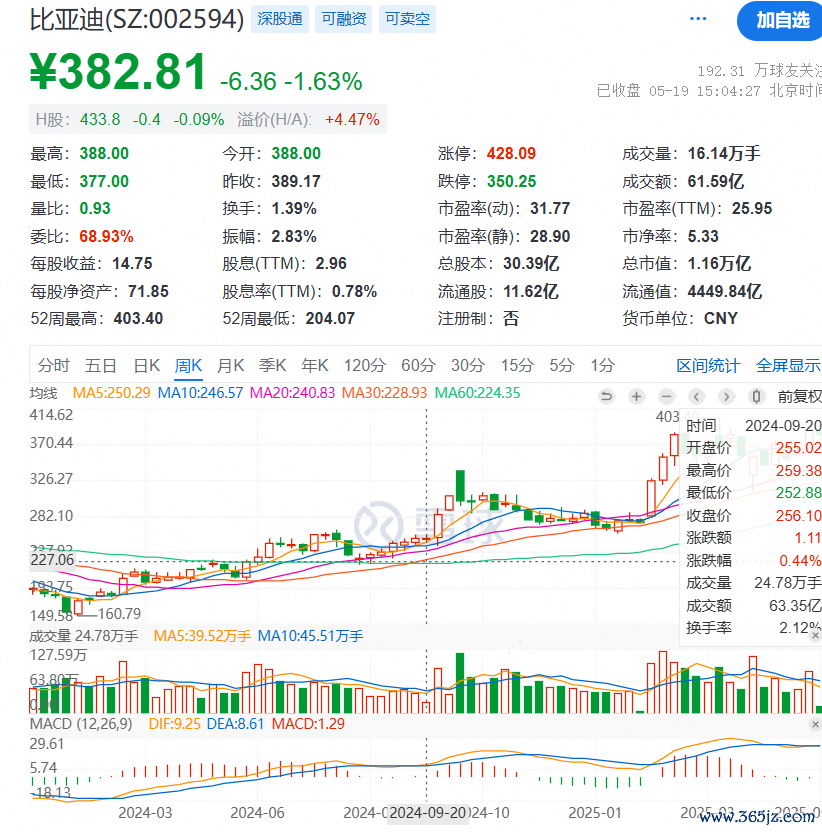Click the MA30:228.93 moving average label
Viewport: 822px width, 832px height.
[384, 393]
